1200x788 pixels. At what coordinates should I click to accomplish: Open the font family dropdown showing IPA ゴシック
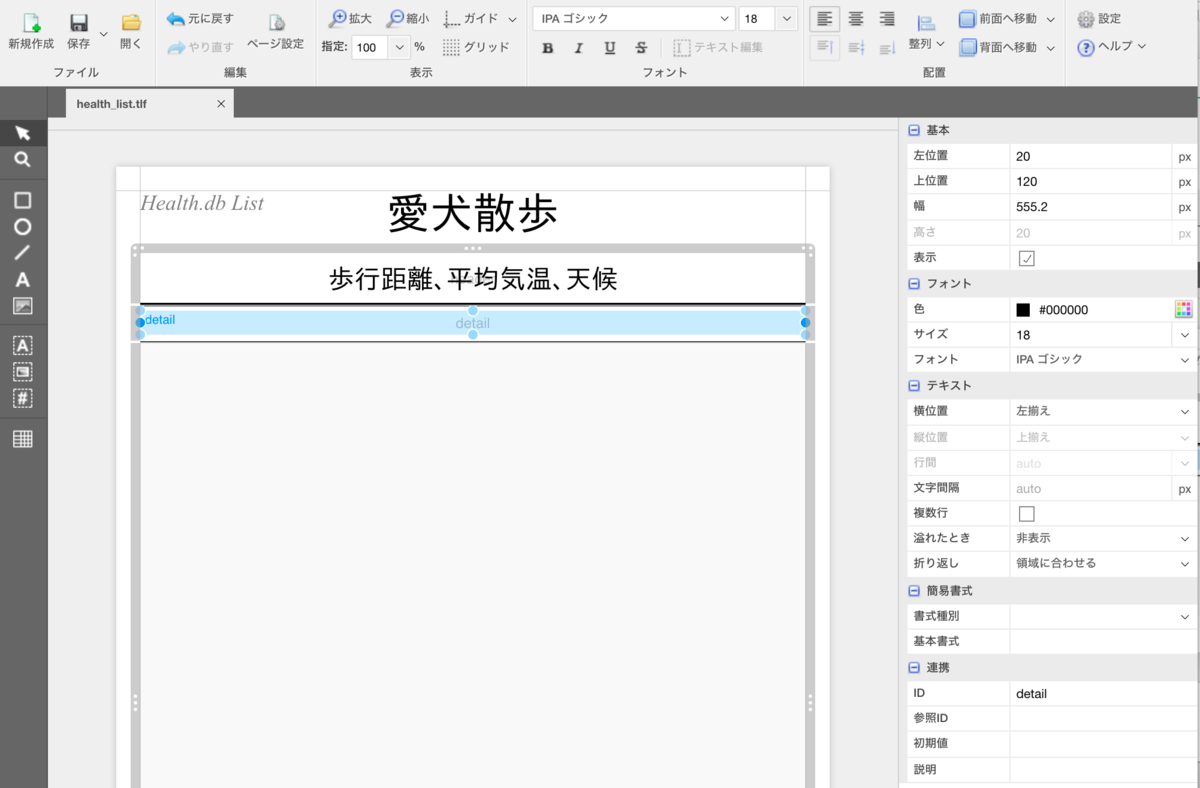(x=632, y=18)
